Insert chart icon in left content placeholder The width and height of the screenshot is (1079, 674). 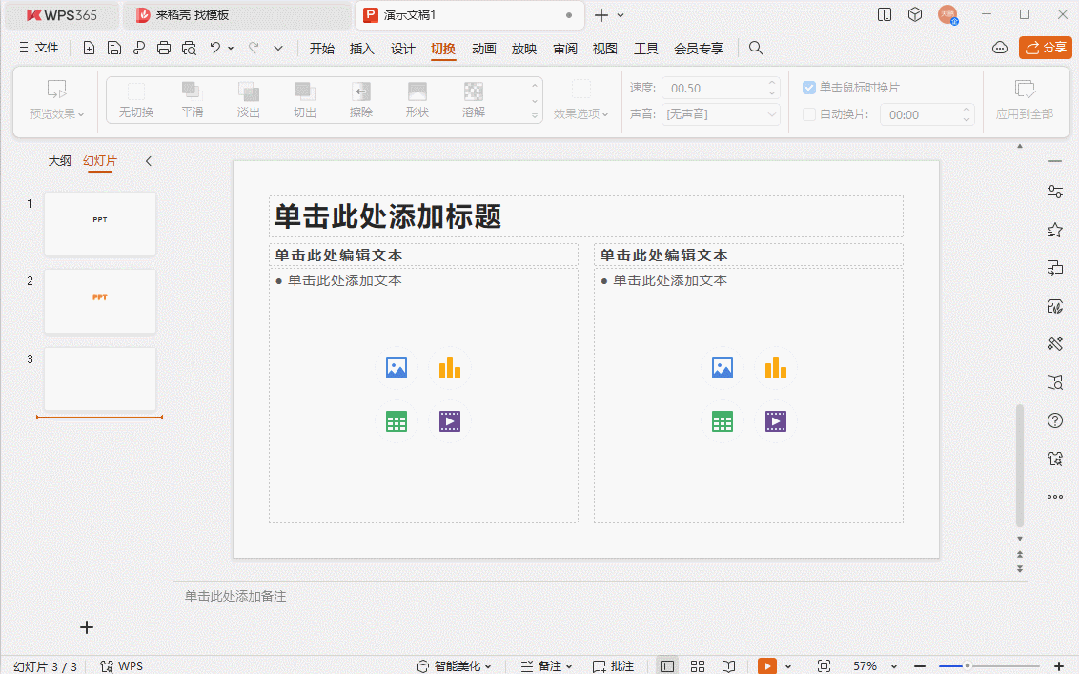point(449,368)
